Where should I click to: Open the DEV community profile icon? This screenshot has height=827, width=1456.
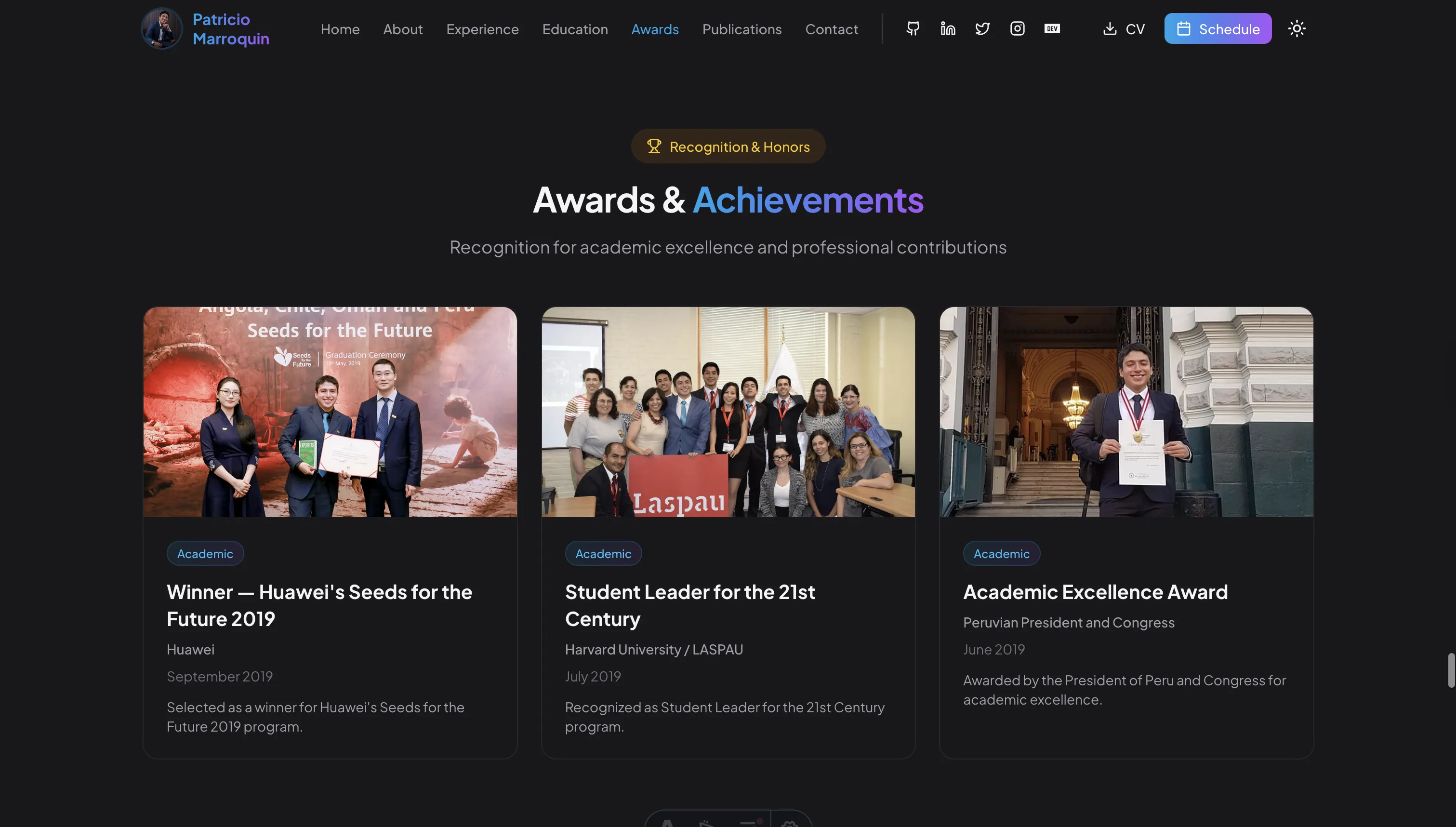(x=1052, y=28)
